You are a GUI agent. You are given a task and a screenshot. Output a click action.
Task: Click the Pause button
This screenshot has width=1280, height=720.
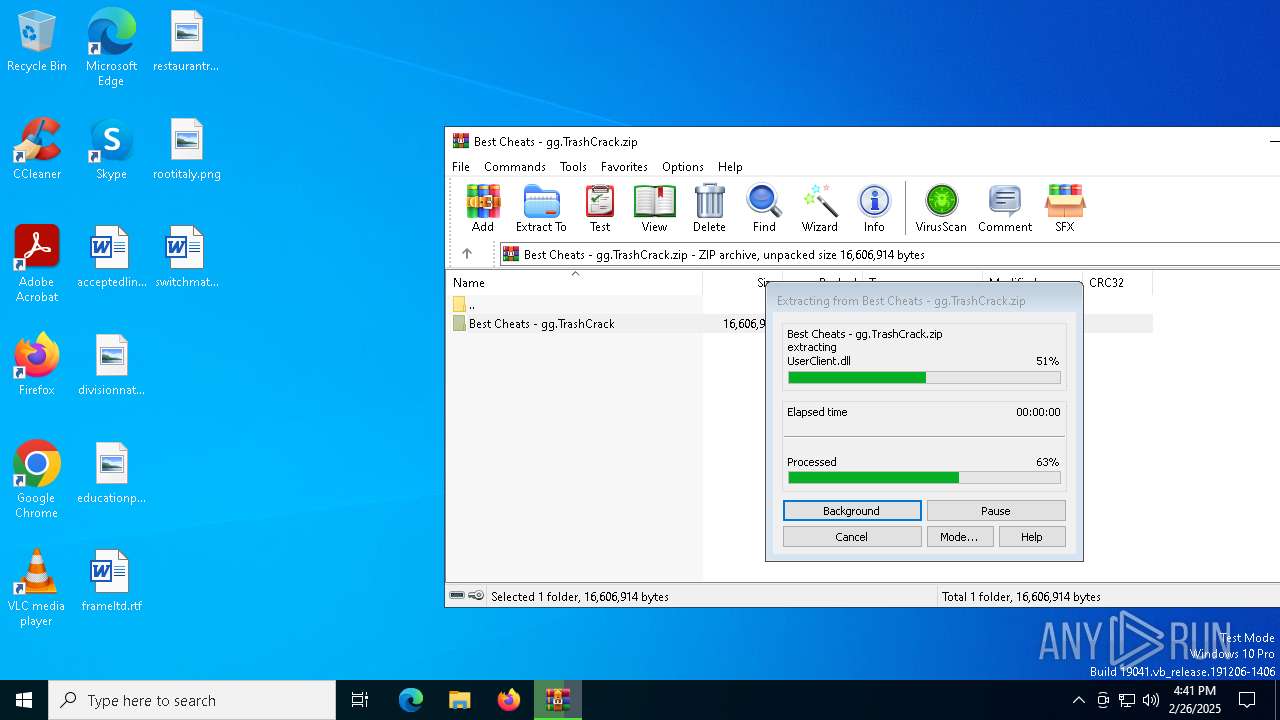point(996,511)
